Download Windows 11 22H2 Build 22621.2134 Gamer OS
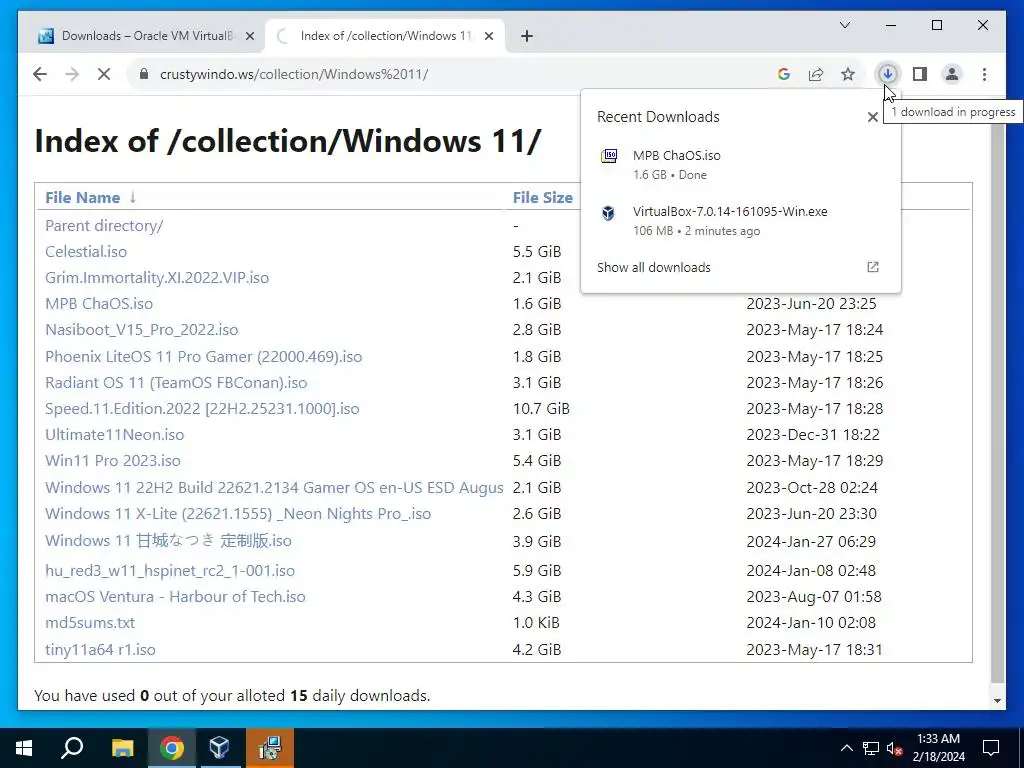 point(274,488)
